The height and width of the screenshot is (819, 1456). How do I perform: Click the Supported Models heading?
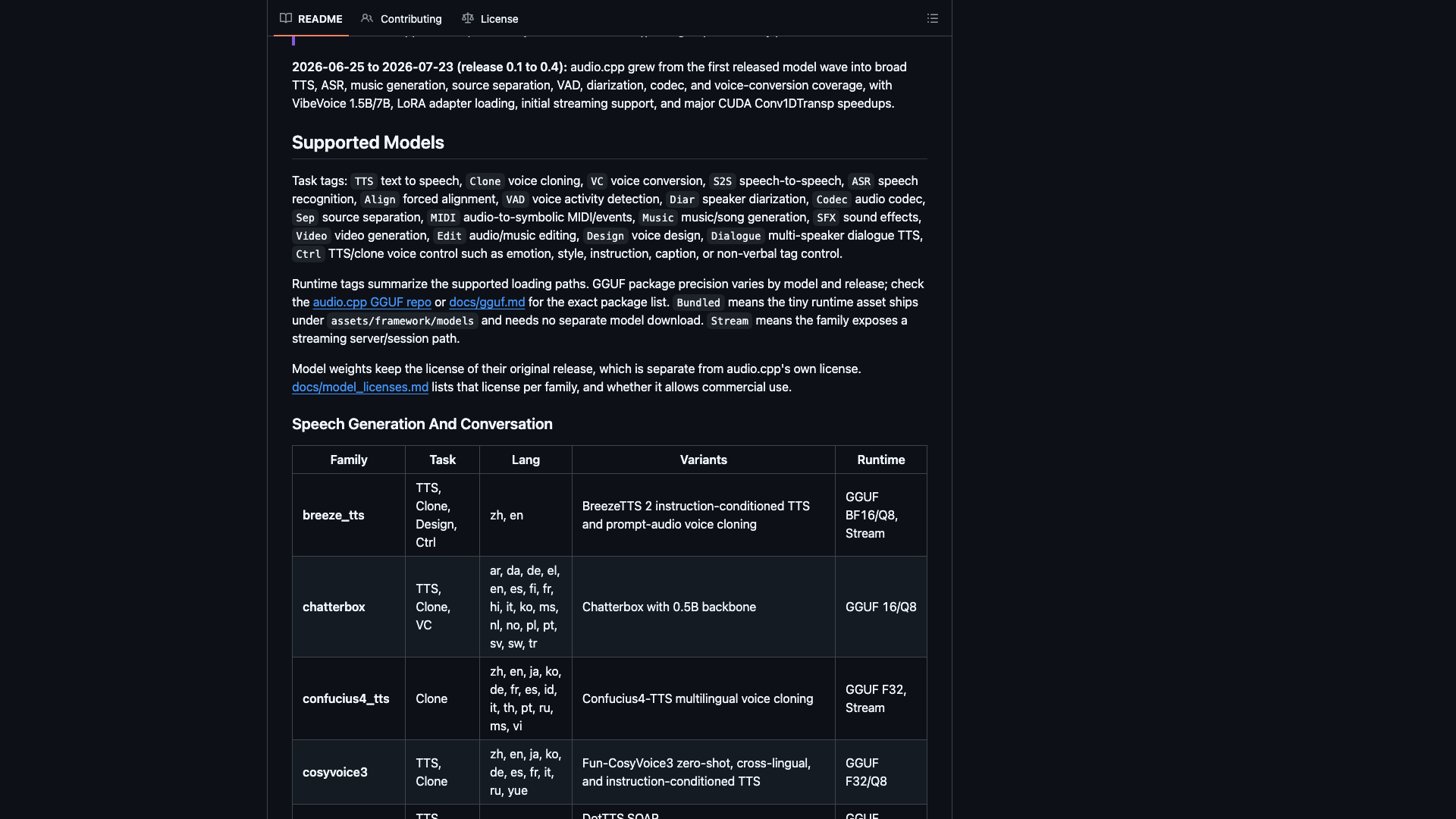tap(368, 143)
